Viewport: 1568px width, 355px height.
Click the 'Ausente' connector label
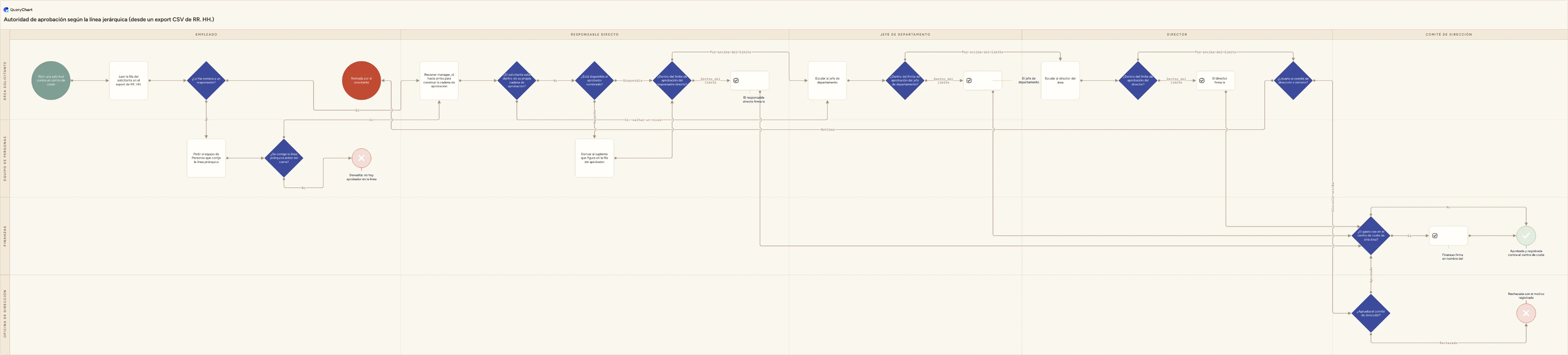[595, 117]
